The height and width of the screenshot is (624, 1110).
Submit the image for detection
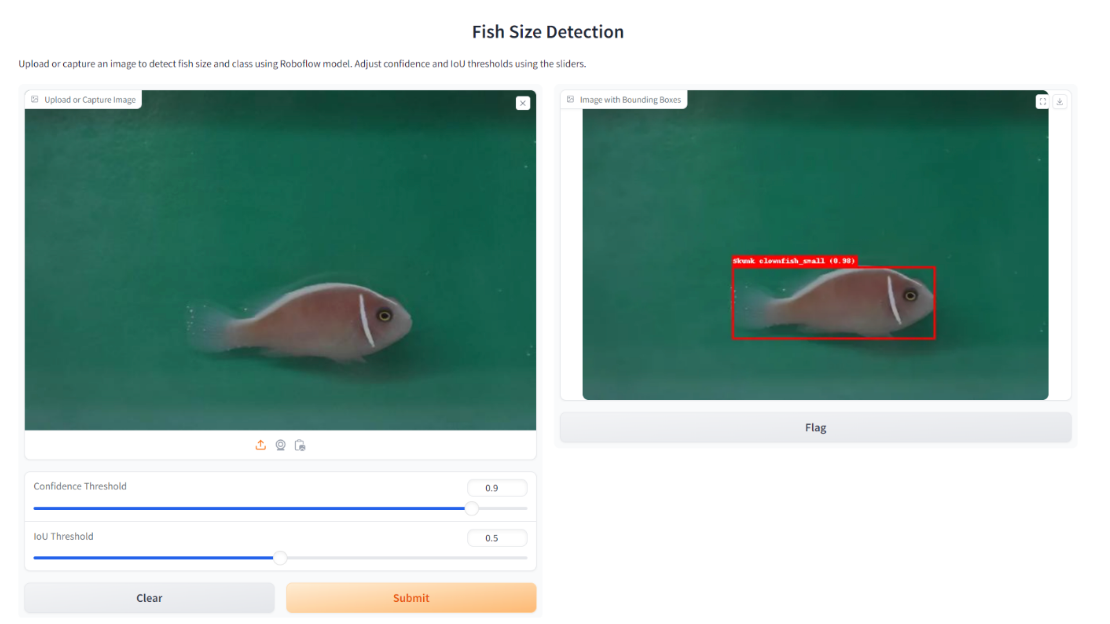[411, 598]
